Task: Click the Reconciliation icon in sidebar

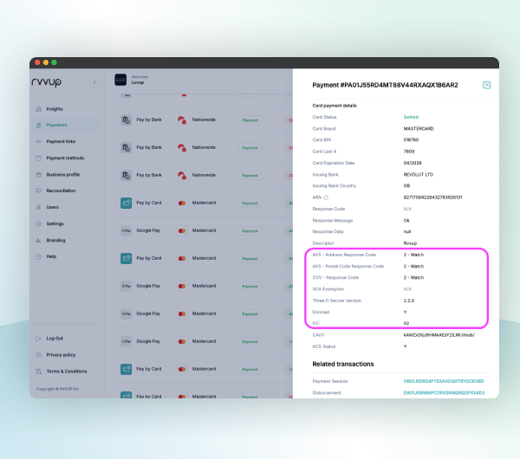Action: click(39, 191)
